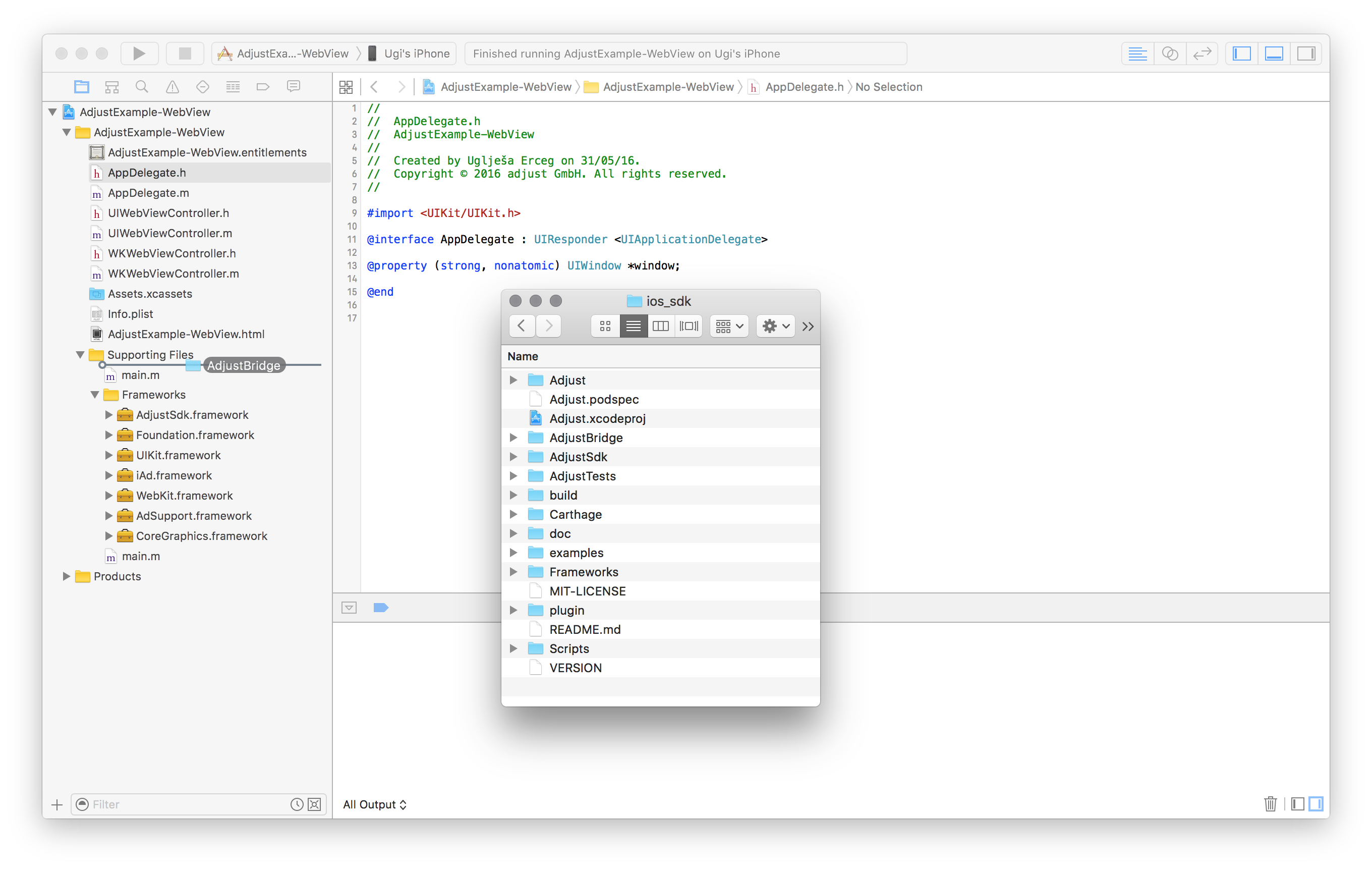Open the related items grid menu

[346, 87]
